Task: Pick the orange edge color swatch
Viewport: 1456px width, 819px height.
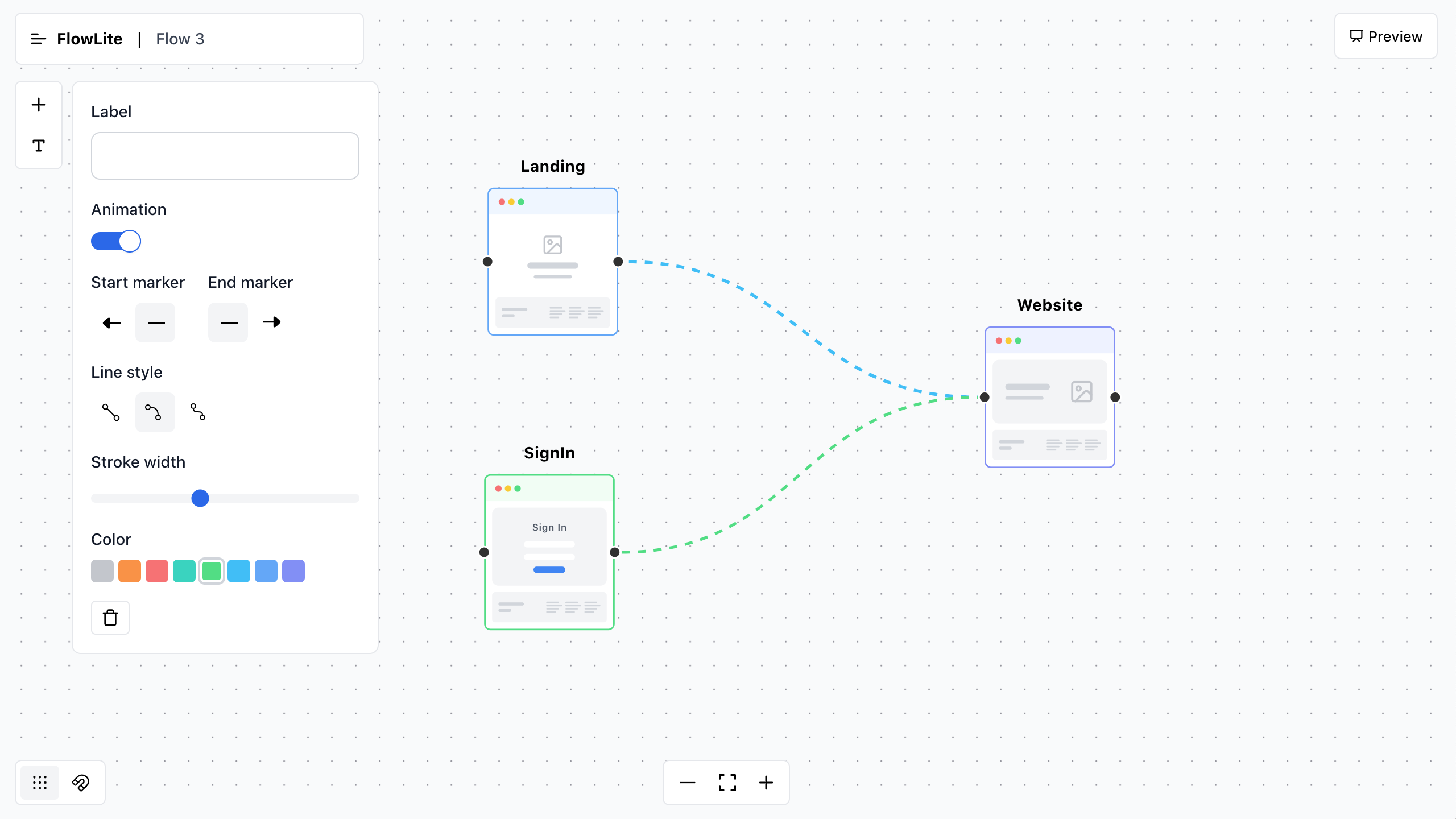Action: (x=130, y=571)
